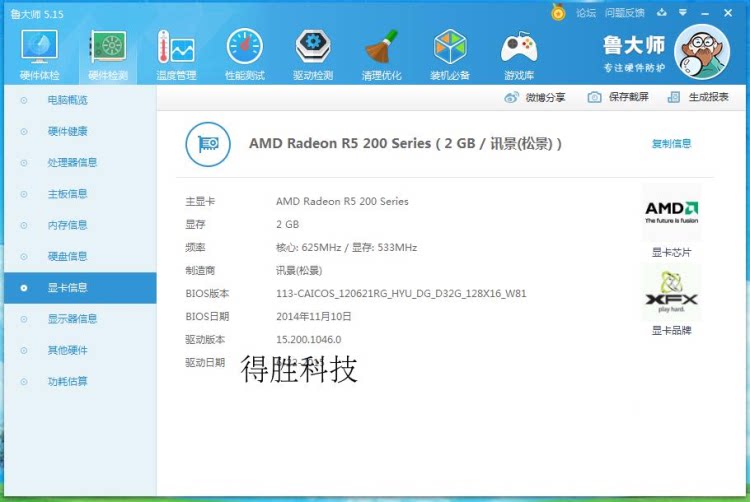The width and height of the screenshot is (750, 502).
Task: Click the 15.200.1046.0 driver version value
Action: (309, 339)
